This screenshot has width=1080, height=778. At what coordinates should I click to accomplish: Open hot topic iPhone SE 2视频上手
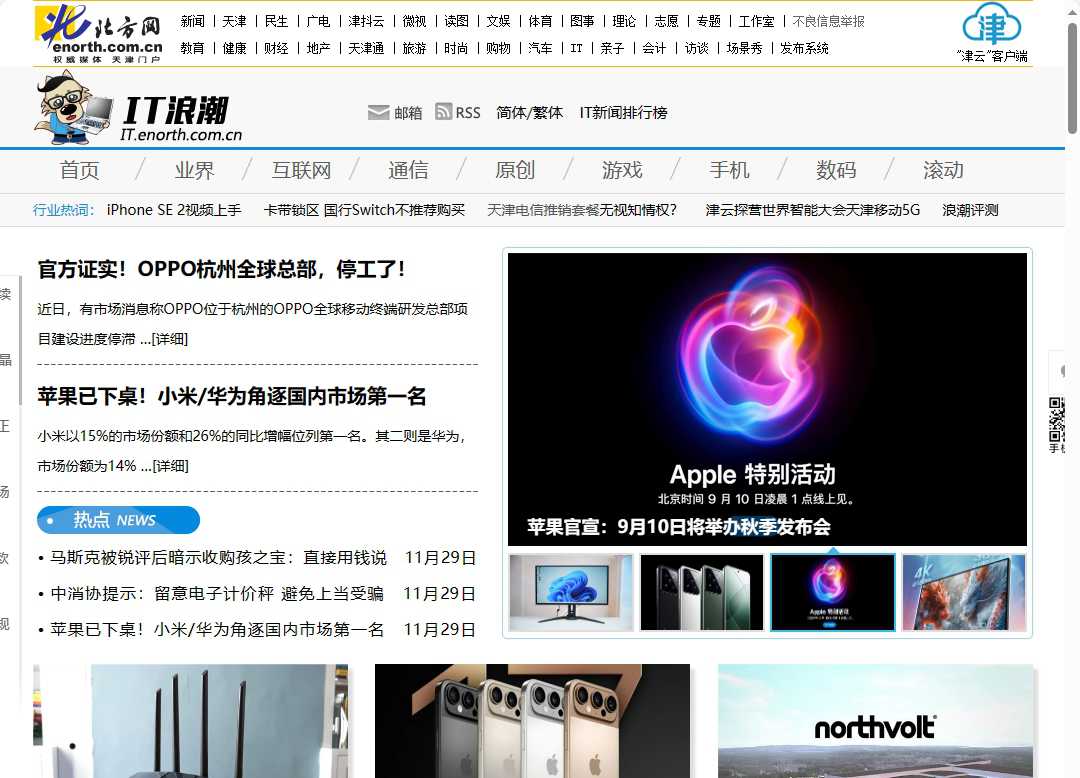tap(174, 210)
